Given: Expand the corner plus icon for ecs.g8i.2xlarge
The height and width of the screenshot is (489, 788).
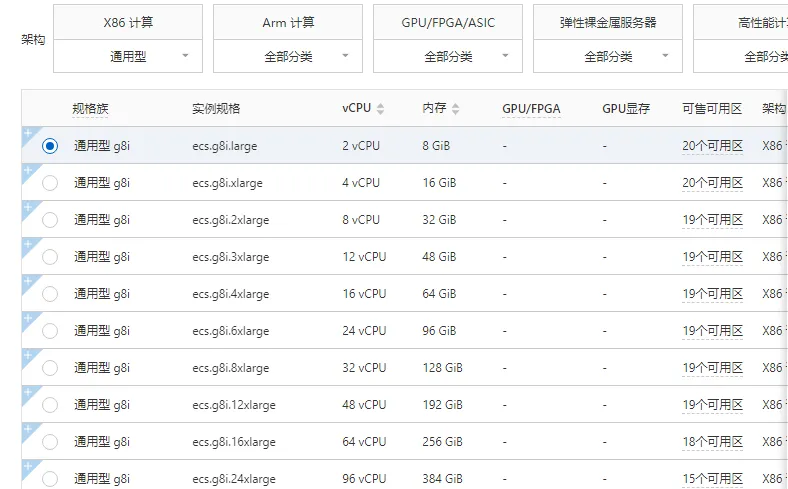Looking at the screenshot, I should tap(27, 207).
